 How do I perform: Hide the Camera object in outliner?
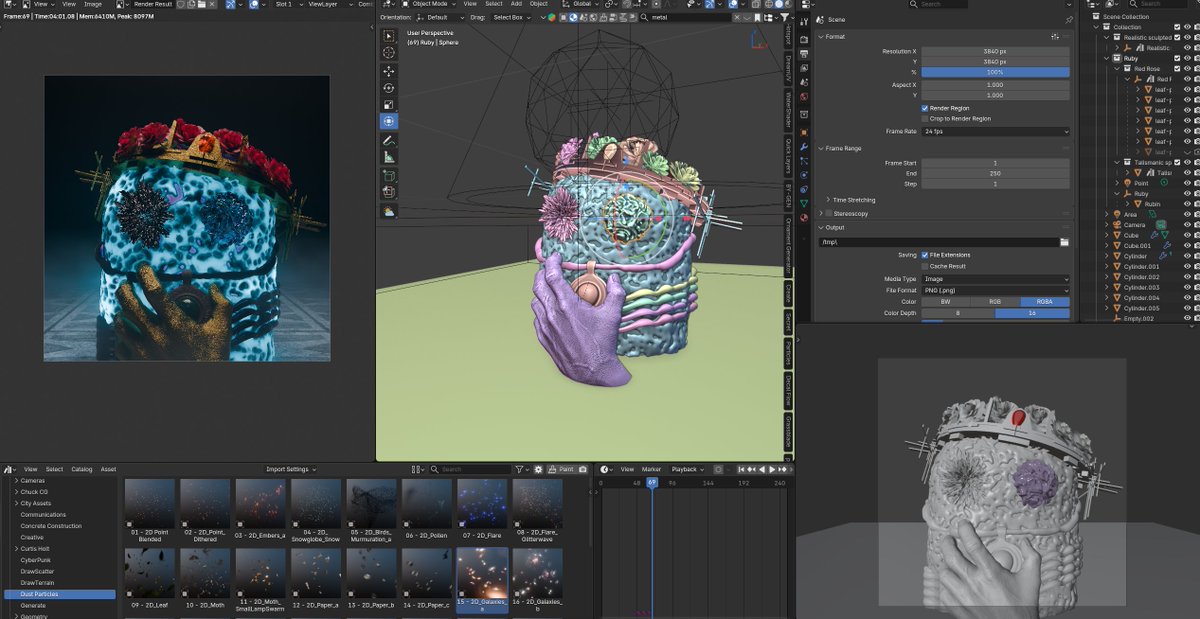coord(1187,225)
